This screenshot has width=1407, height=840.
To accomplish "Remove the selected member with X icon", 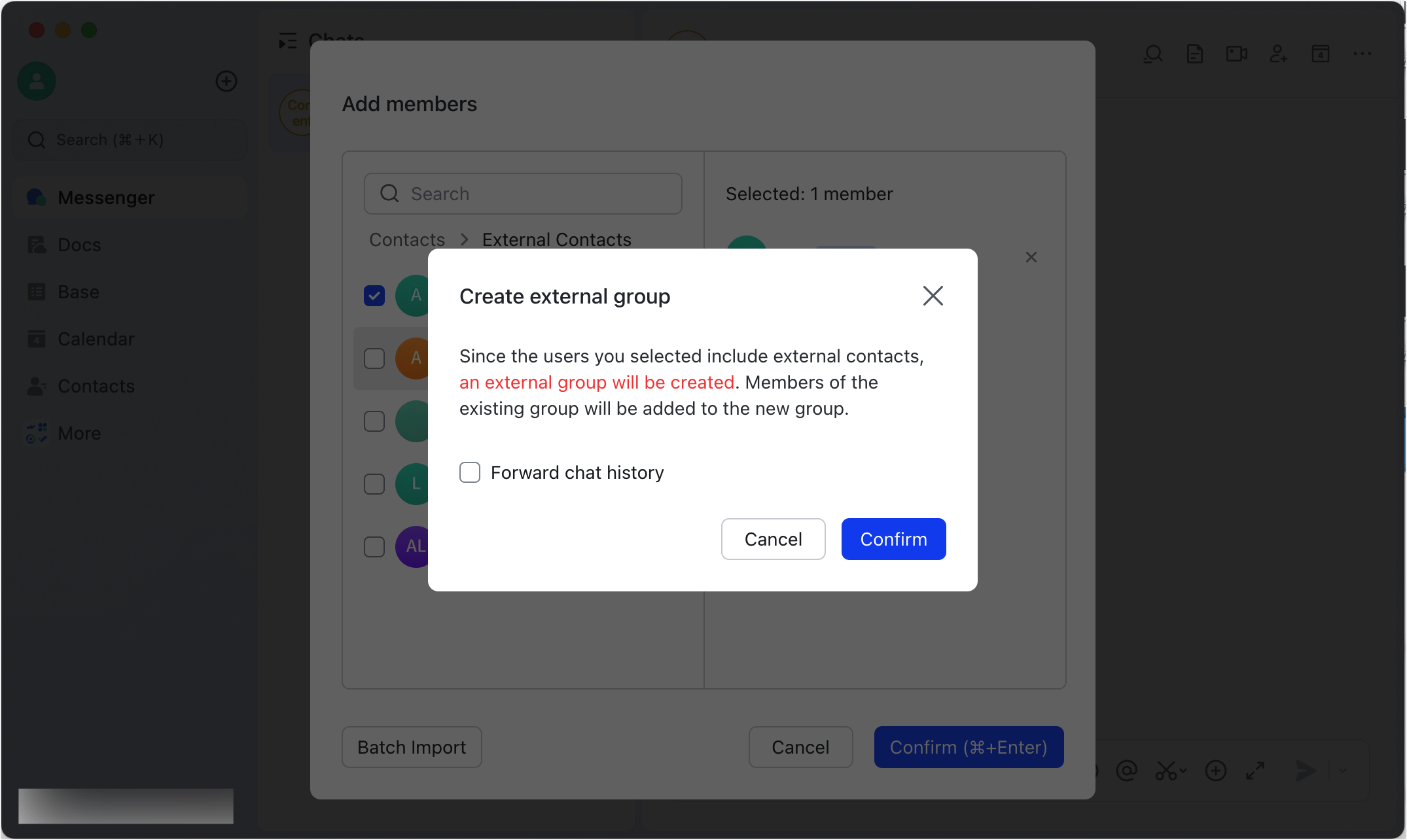I will [x=1031, y=257].
